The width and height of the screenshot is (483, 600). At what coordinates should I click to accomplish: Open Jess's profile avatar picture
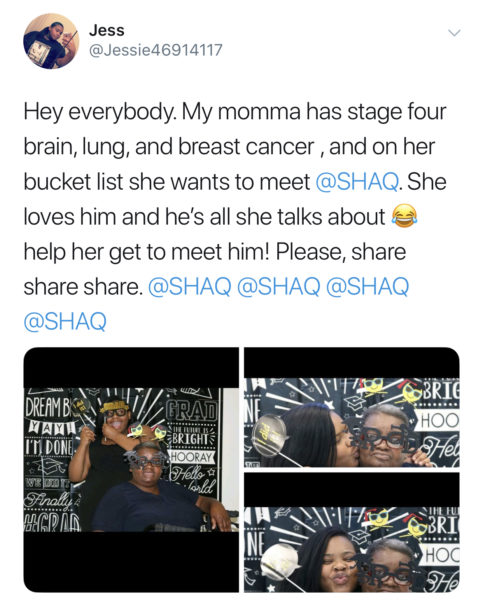pyautogui.click(x=51, y=41)
